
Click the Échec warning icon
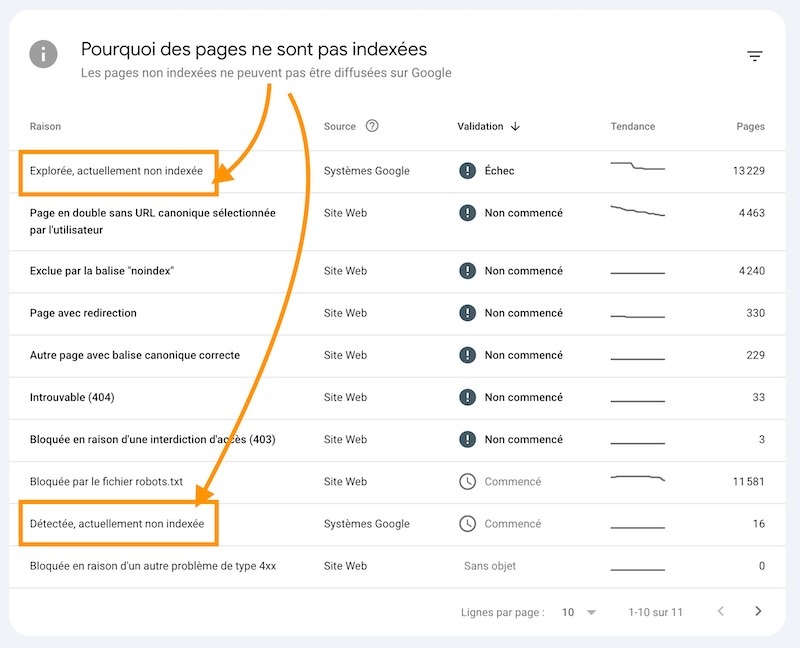[x=467, y=170]
